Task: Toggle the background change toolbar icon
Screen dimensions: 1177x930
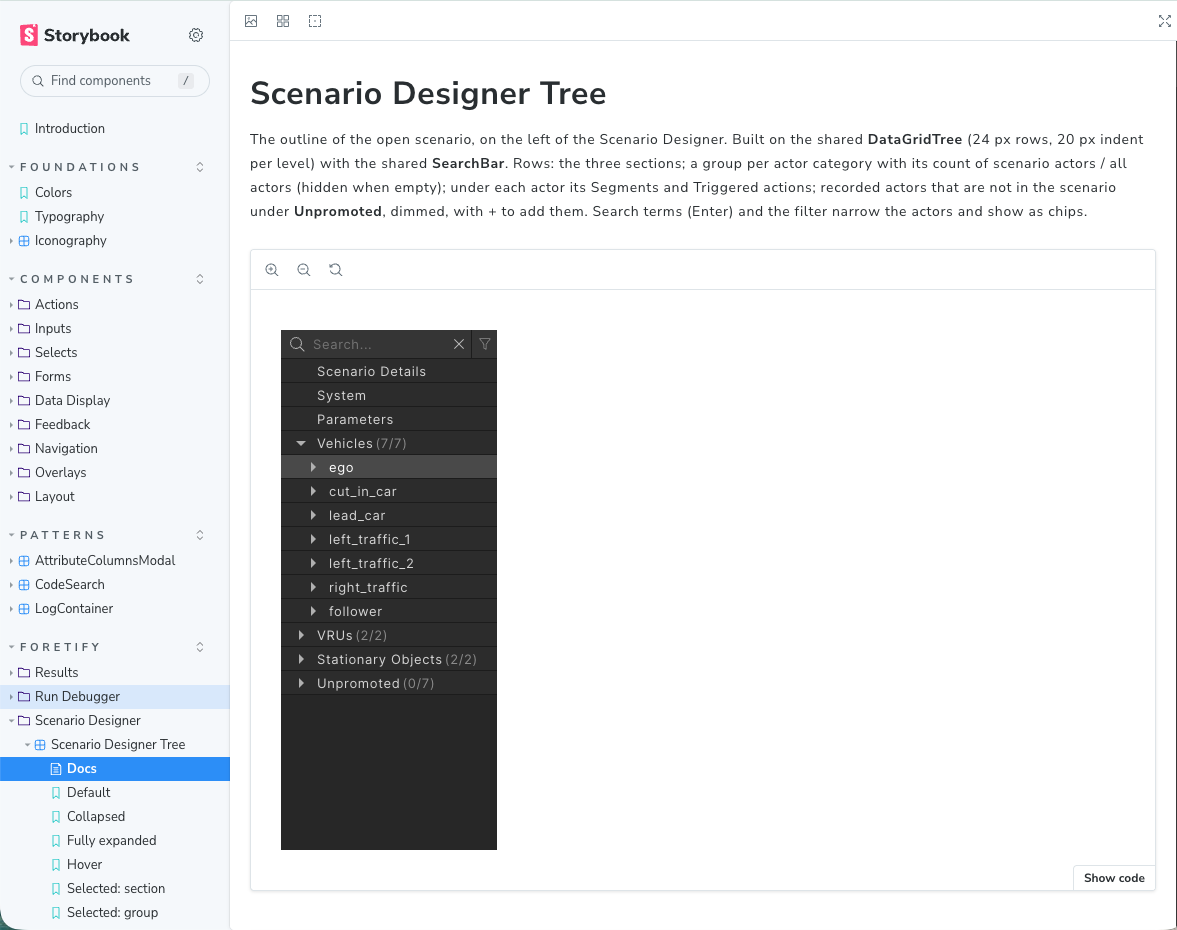Action: pos(251,21)
